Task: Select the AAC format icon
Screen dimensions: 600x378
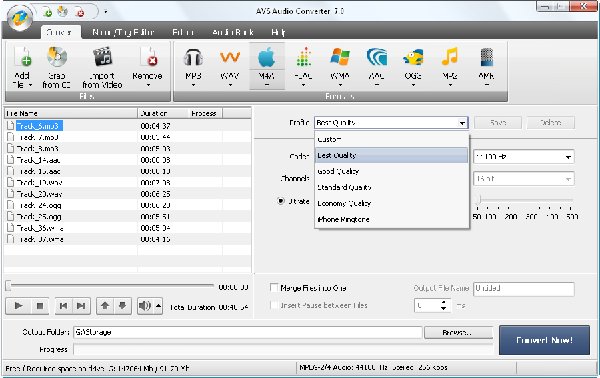Action: [x=377, y=58]
